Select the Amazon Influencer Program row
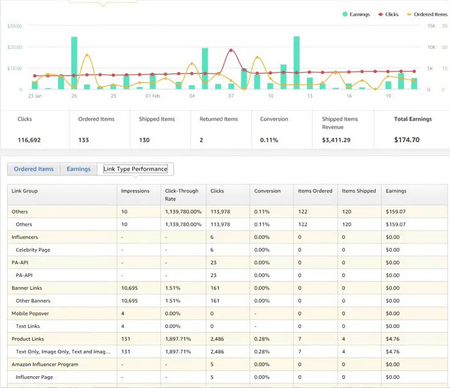 [x=227, y=364]
